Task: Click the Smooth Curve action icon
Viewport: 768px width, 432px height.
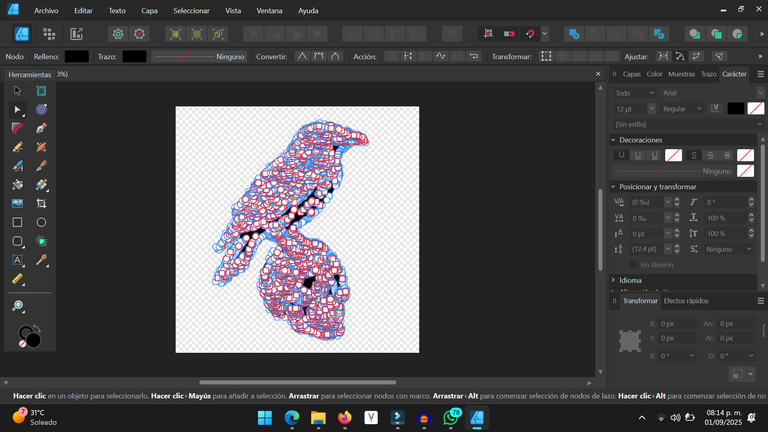Action: [x=441, y=56]
